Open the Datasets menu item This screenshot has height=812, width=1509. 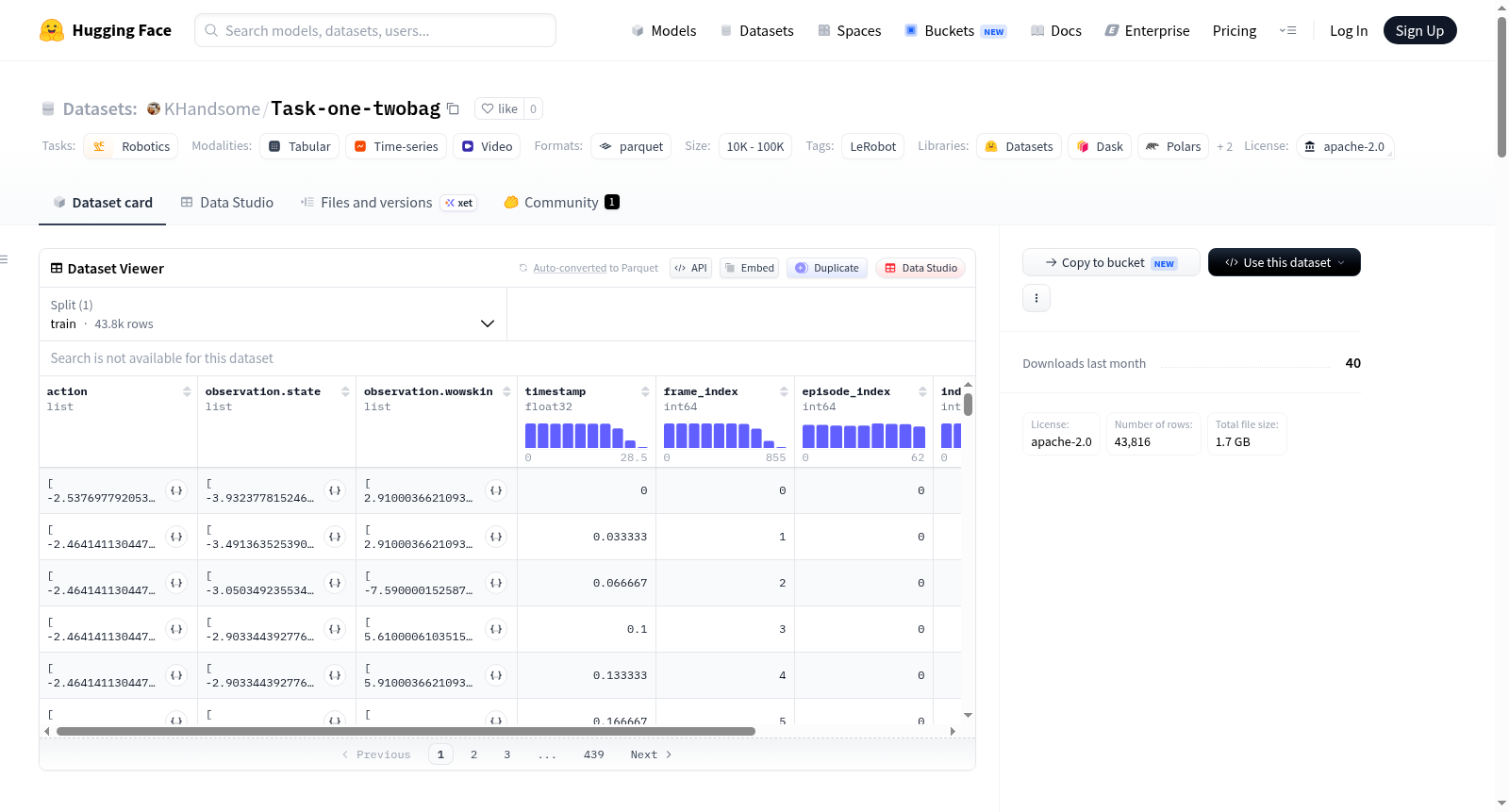point(757,31)
